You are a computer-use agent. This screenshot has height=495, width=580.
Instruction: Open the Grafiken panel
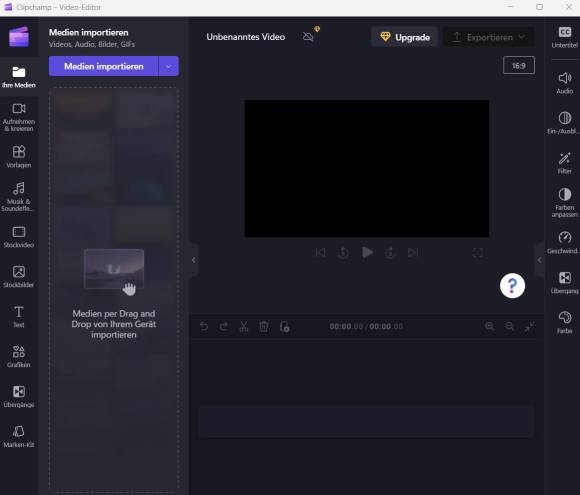(18, 357)
